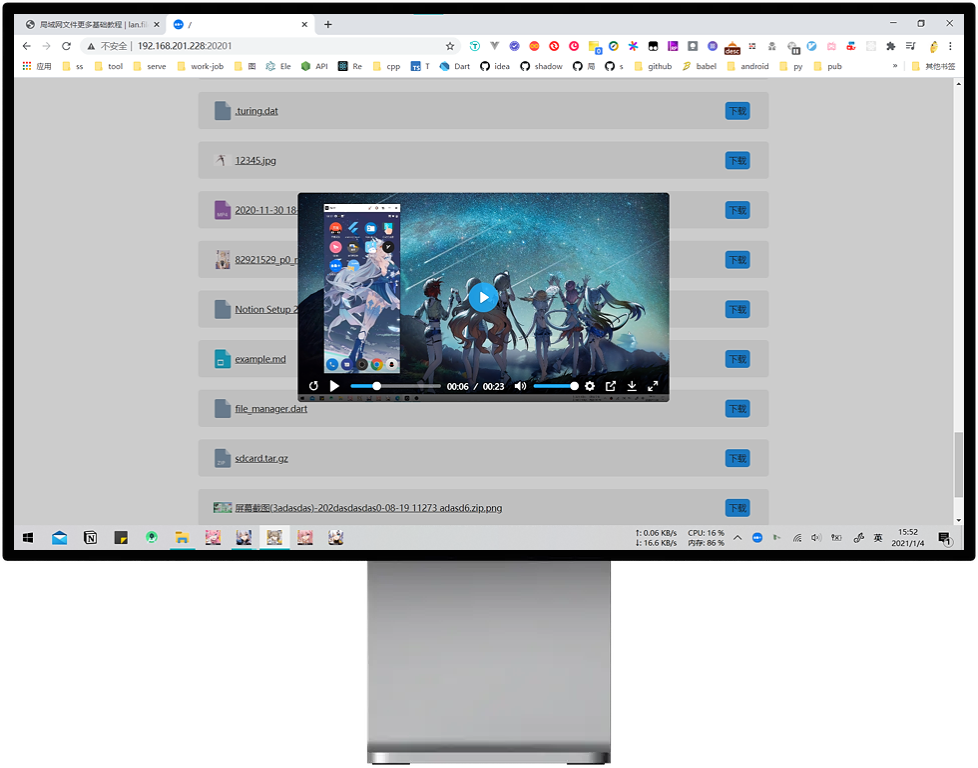Open the example.md file link

[x=260, y=359]
